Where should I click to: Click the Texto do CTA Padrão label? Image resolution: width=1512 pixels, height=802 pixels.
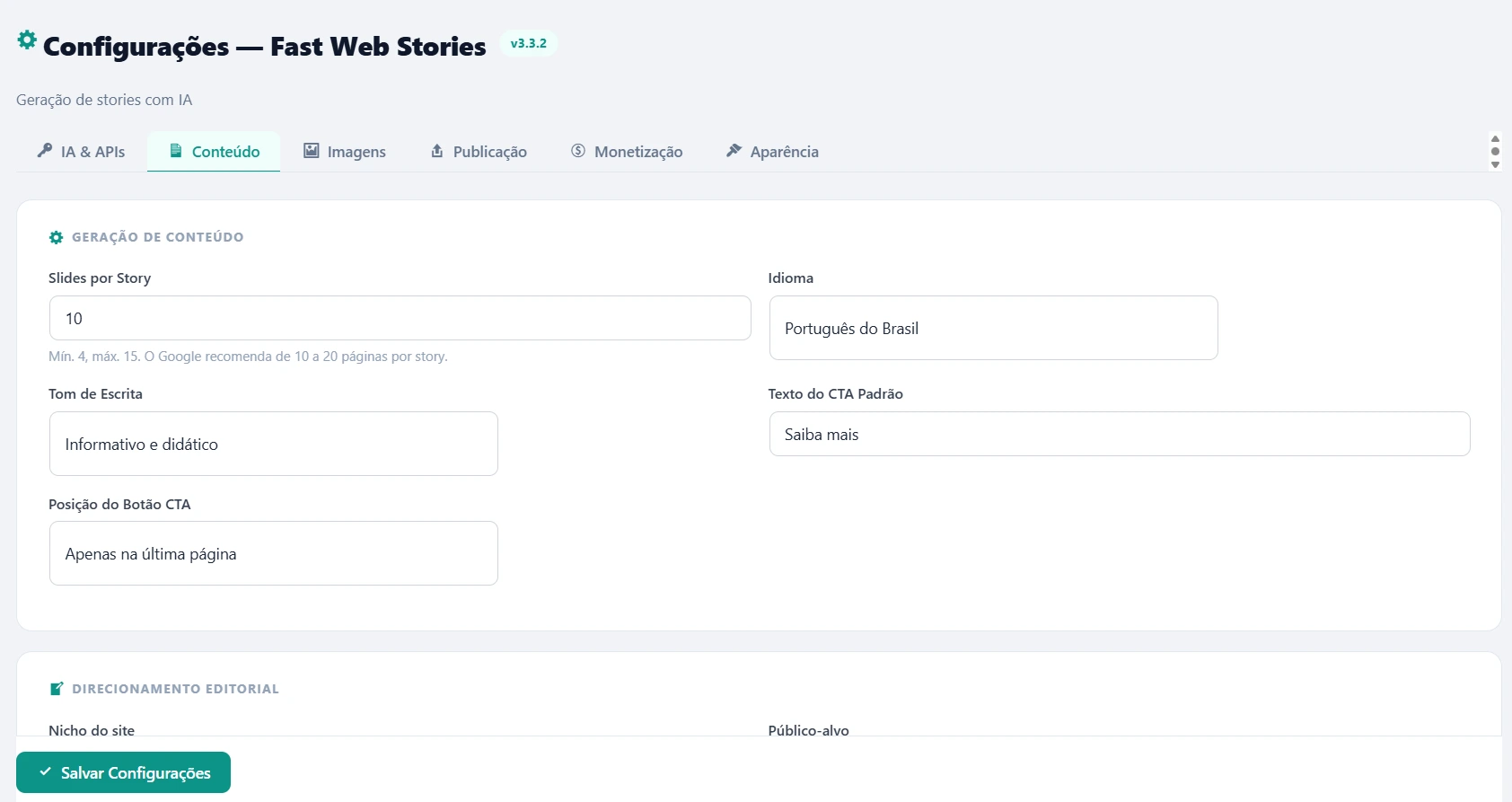pyautogui.click(x=835, y=393)
